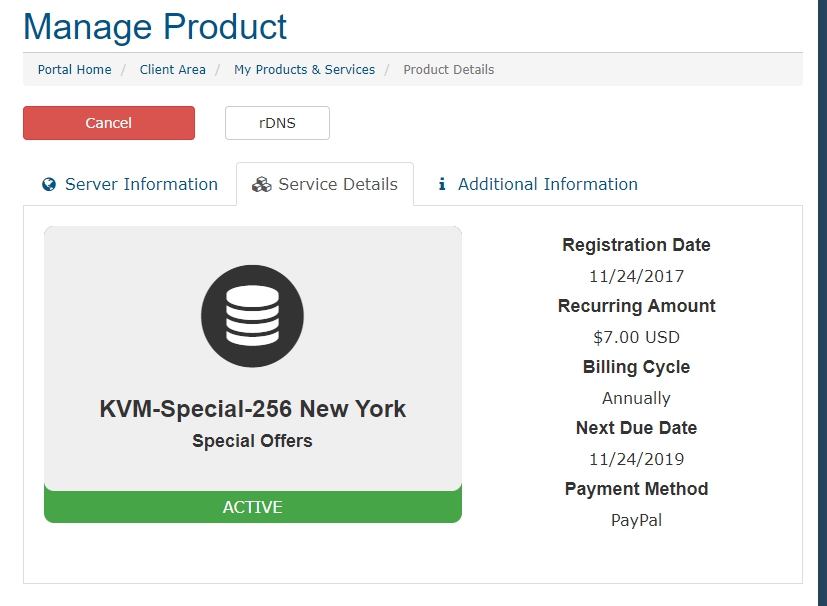Switch to the Service Details tab

coord(325,185)
